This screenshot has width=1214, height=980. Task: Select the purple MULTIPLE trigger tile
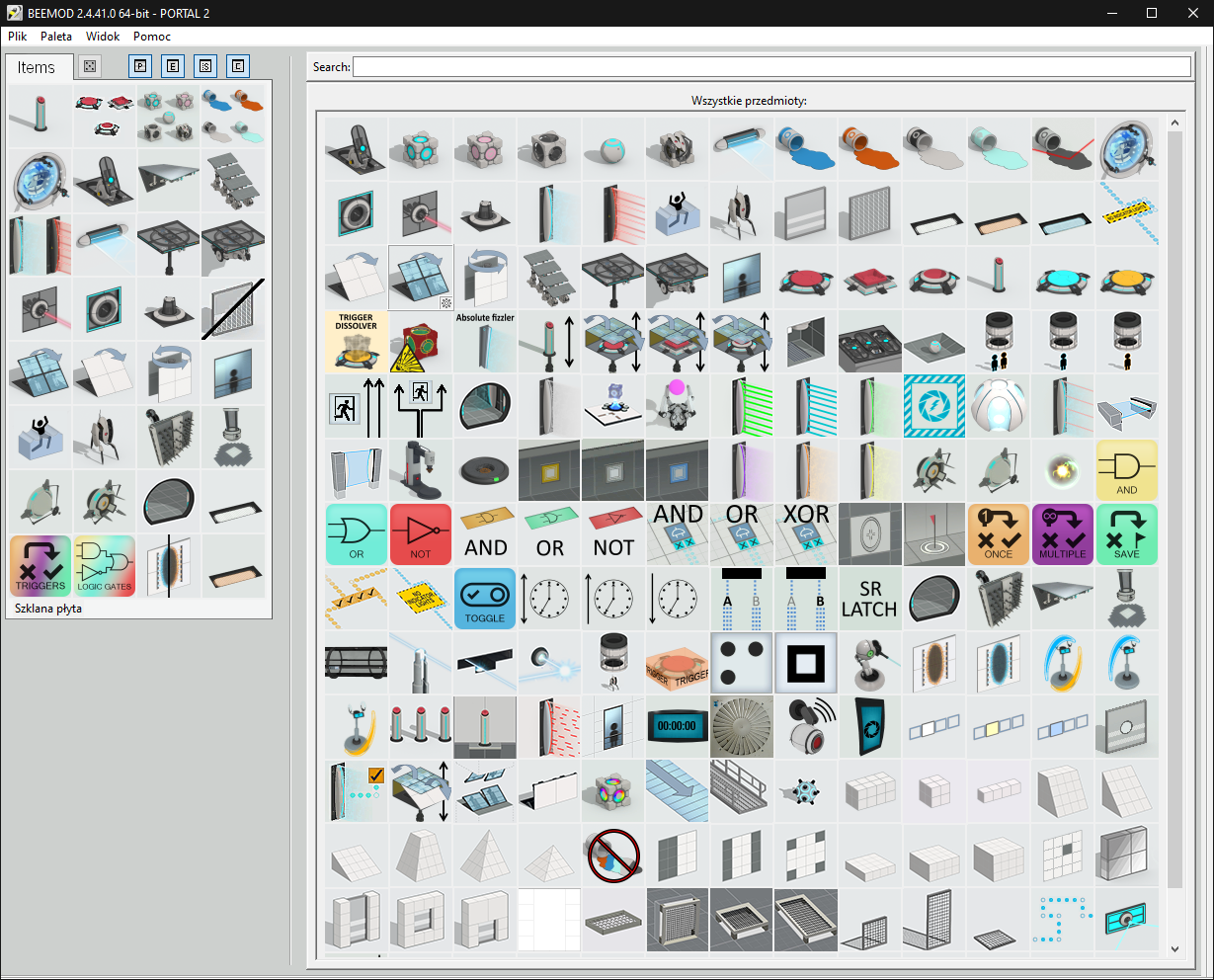1063,534
